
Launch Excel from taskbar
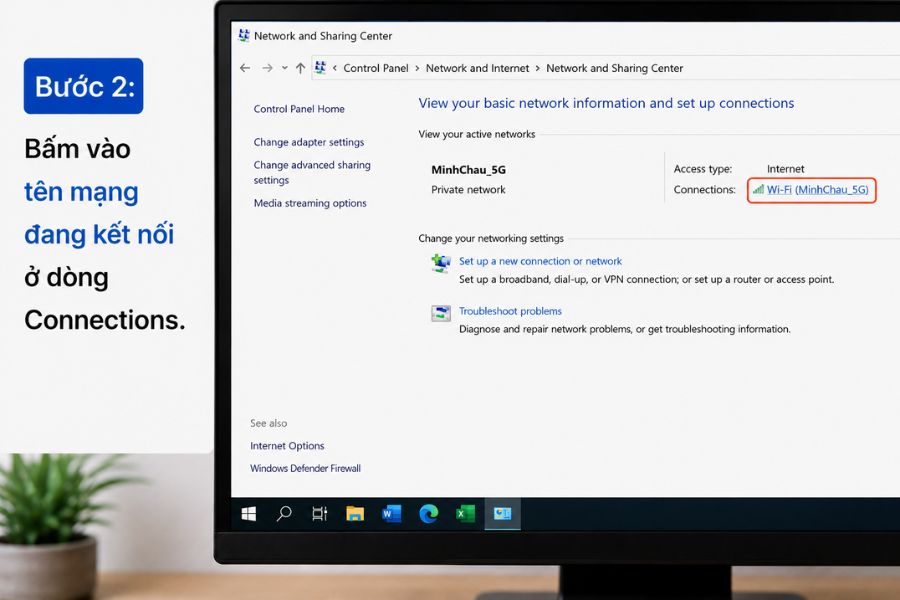point(465,514)
